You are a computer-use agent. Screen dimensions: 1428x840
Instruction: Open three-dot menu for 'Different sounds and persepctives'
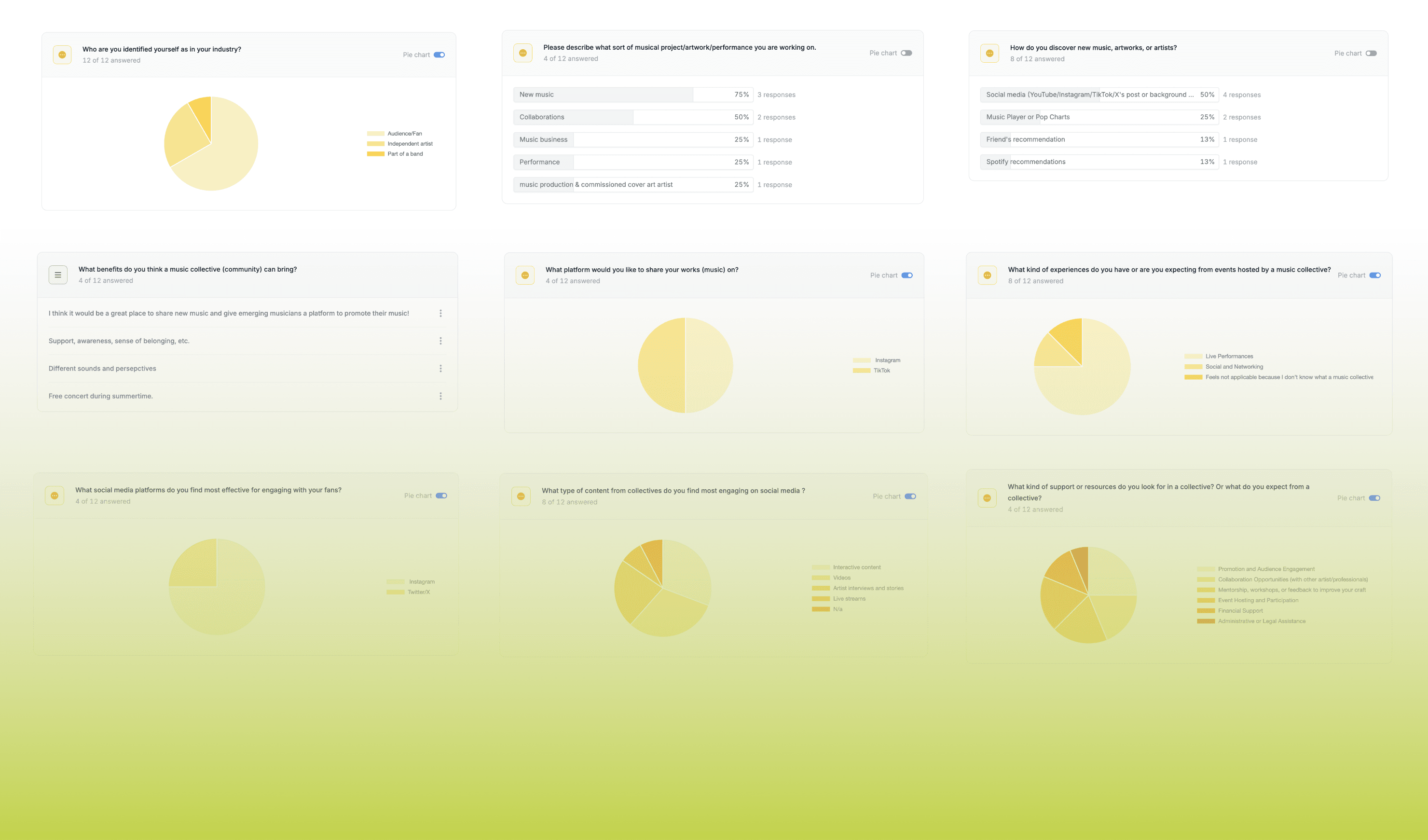(440, 369)
